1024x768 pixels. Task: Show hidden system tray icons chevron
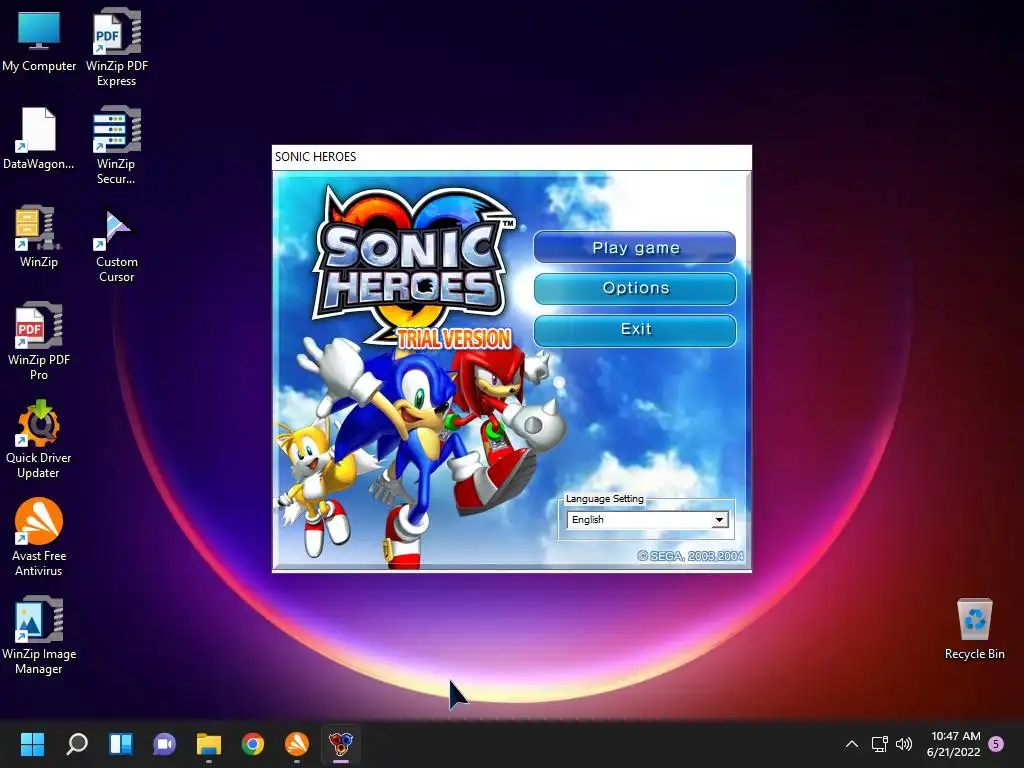pos(852,744)
